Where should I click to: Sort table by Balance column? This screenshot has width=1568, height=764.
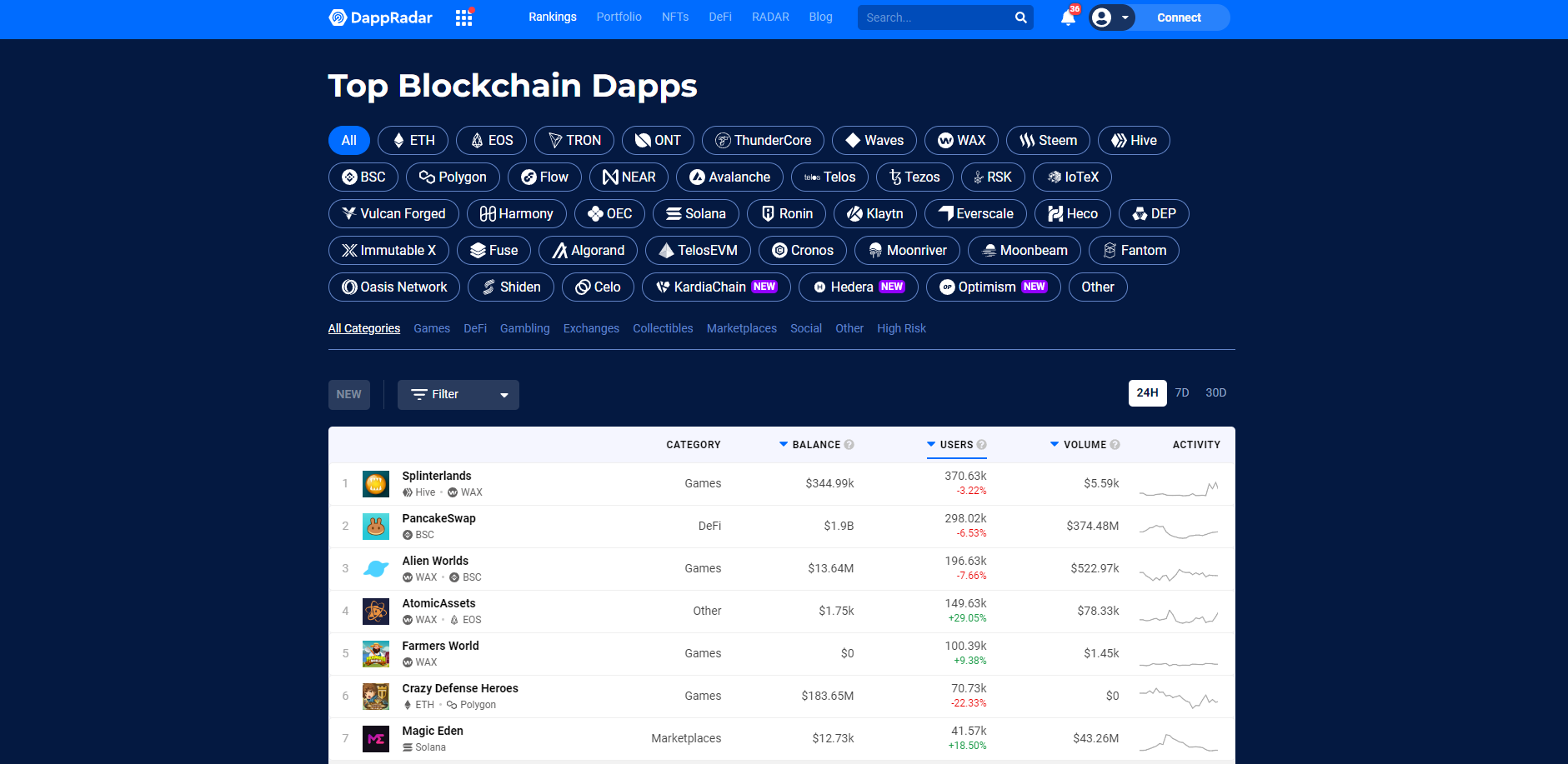tap(816, 445)
